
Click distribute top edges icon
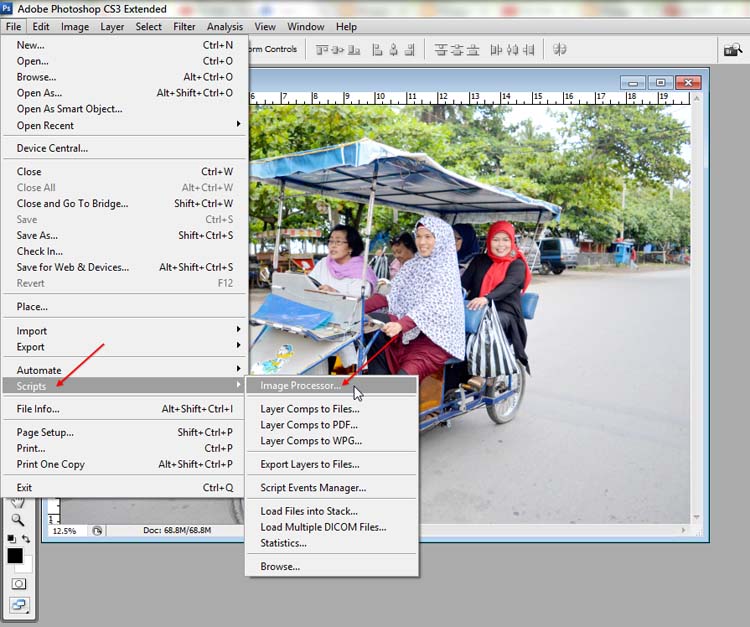point(441,49)
